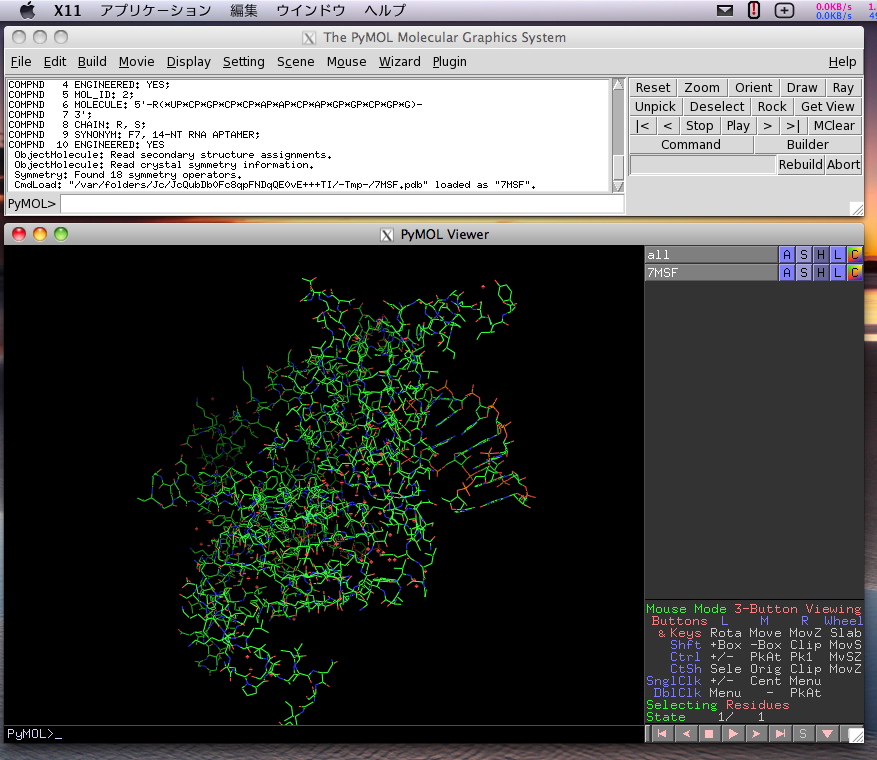Click the output log scrollbar

pos(618,136)
